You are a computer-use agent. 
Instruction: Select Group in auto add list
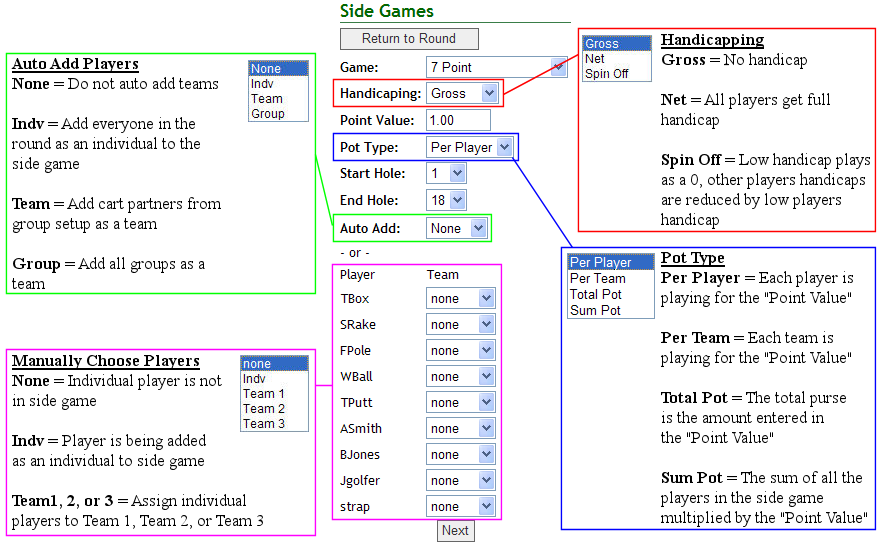coord(267,114)
